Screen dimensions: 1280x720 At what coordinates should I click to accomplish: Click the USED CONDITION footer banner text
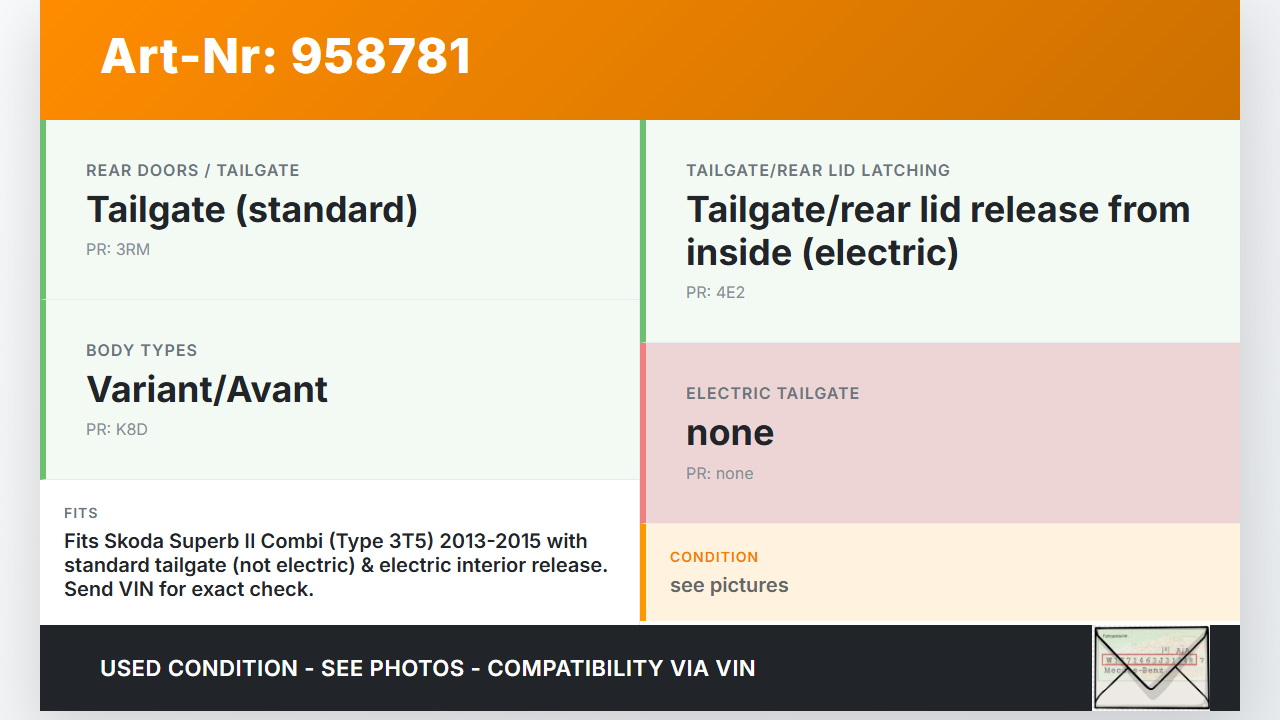point(427,668)
